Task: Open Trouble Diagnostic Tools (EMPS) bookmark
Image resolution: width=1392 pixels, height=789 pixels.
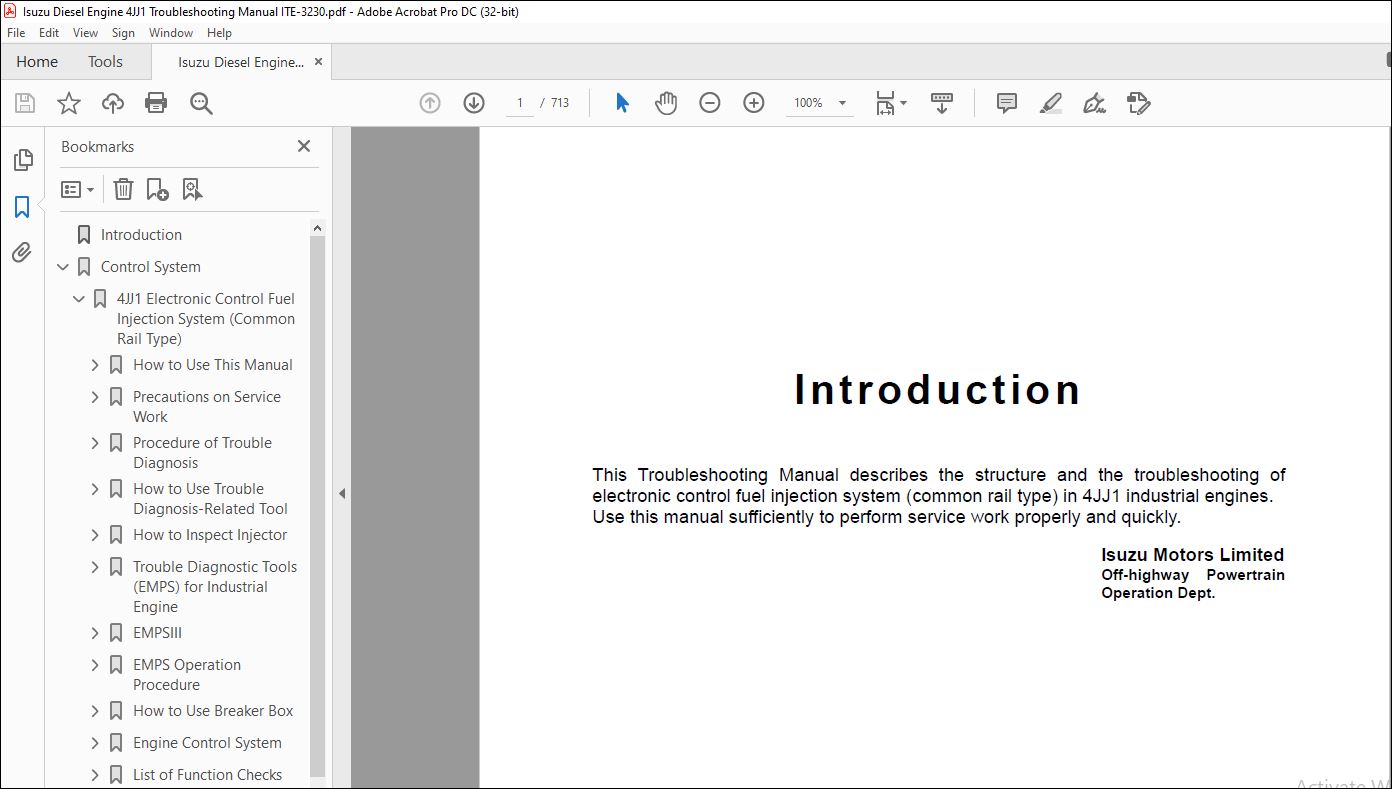Action: (x=215, y=587)
